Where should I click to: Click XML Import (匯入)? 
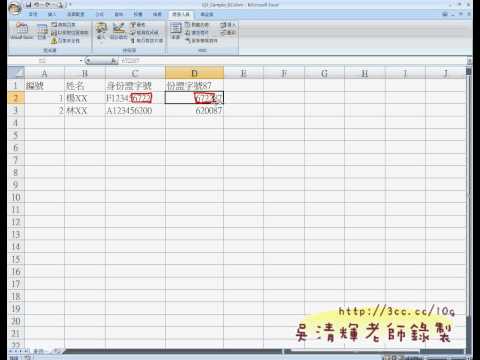[x=228, y=25]
